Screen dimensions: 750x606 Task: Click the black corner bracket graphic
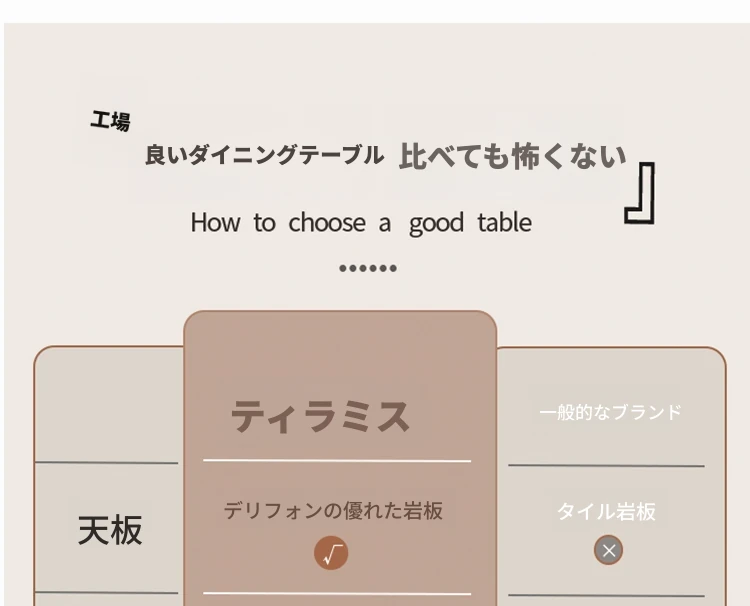pyautogui.click(x=640, y=193)
